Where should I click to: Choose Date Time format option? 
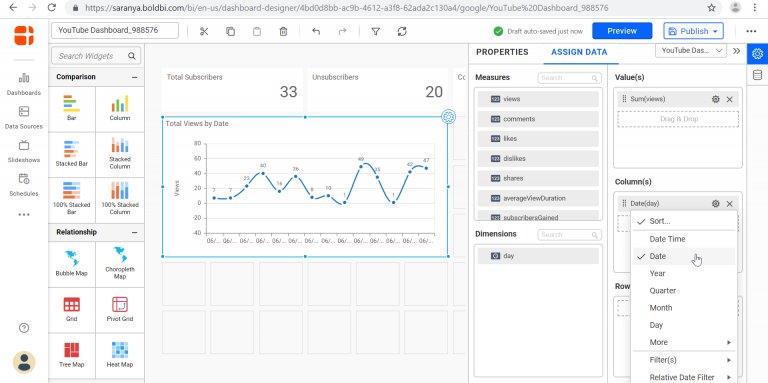click(685, 239)
